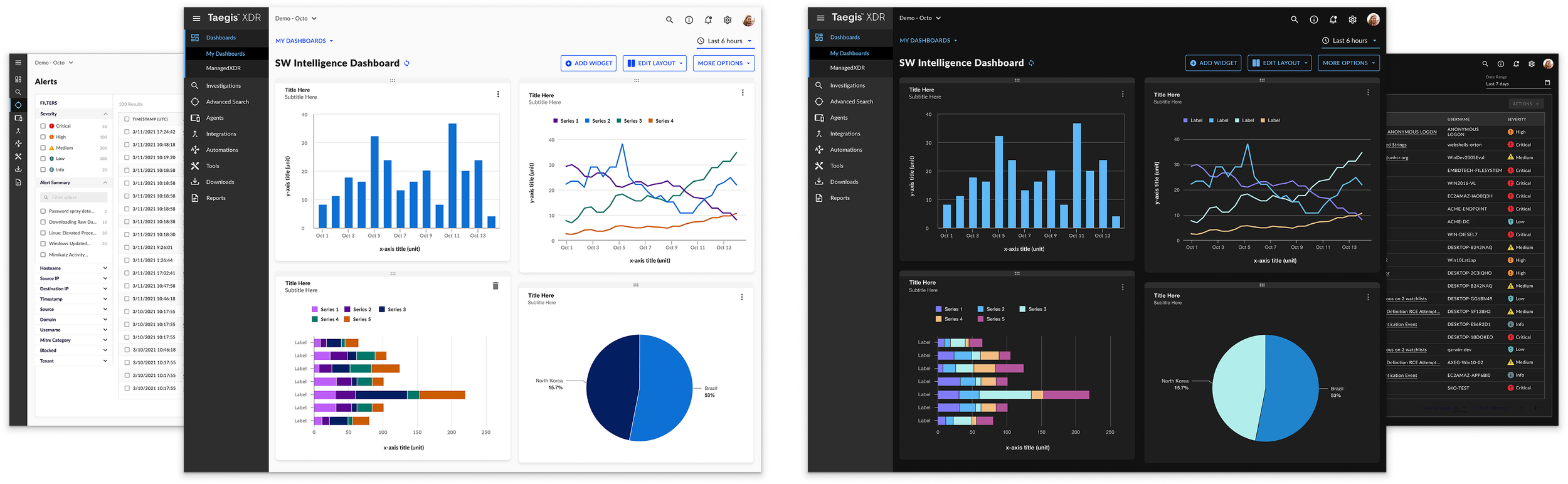Collapse the Severity filter section
The width and height of the screenshot is (1568, 484).
click(x=73, y=114)
